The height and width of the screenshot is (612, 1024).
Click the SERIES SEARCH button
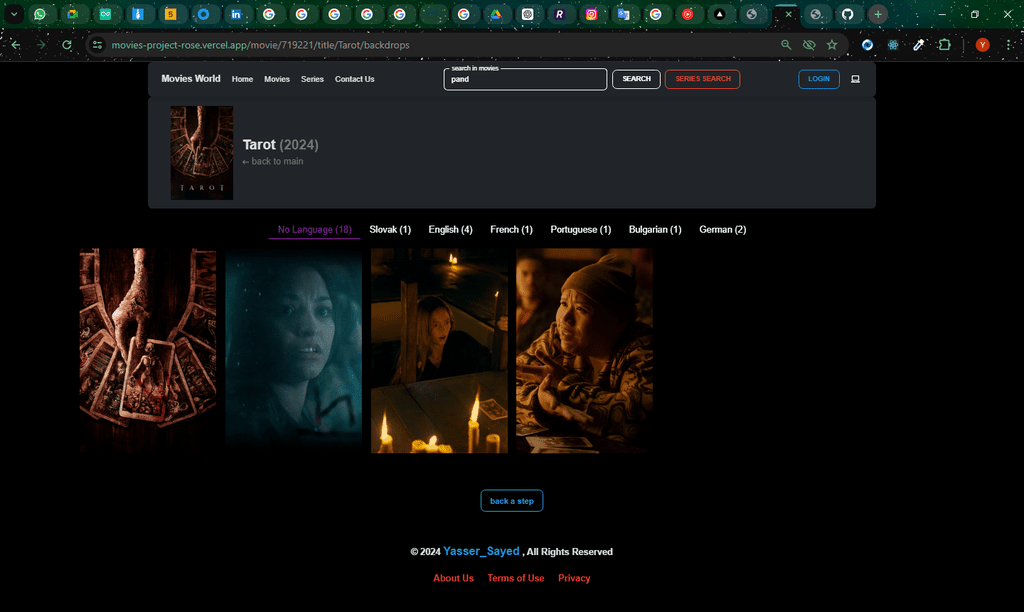pyautogui.click(x=703, y=79)
